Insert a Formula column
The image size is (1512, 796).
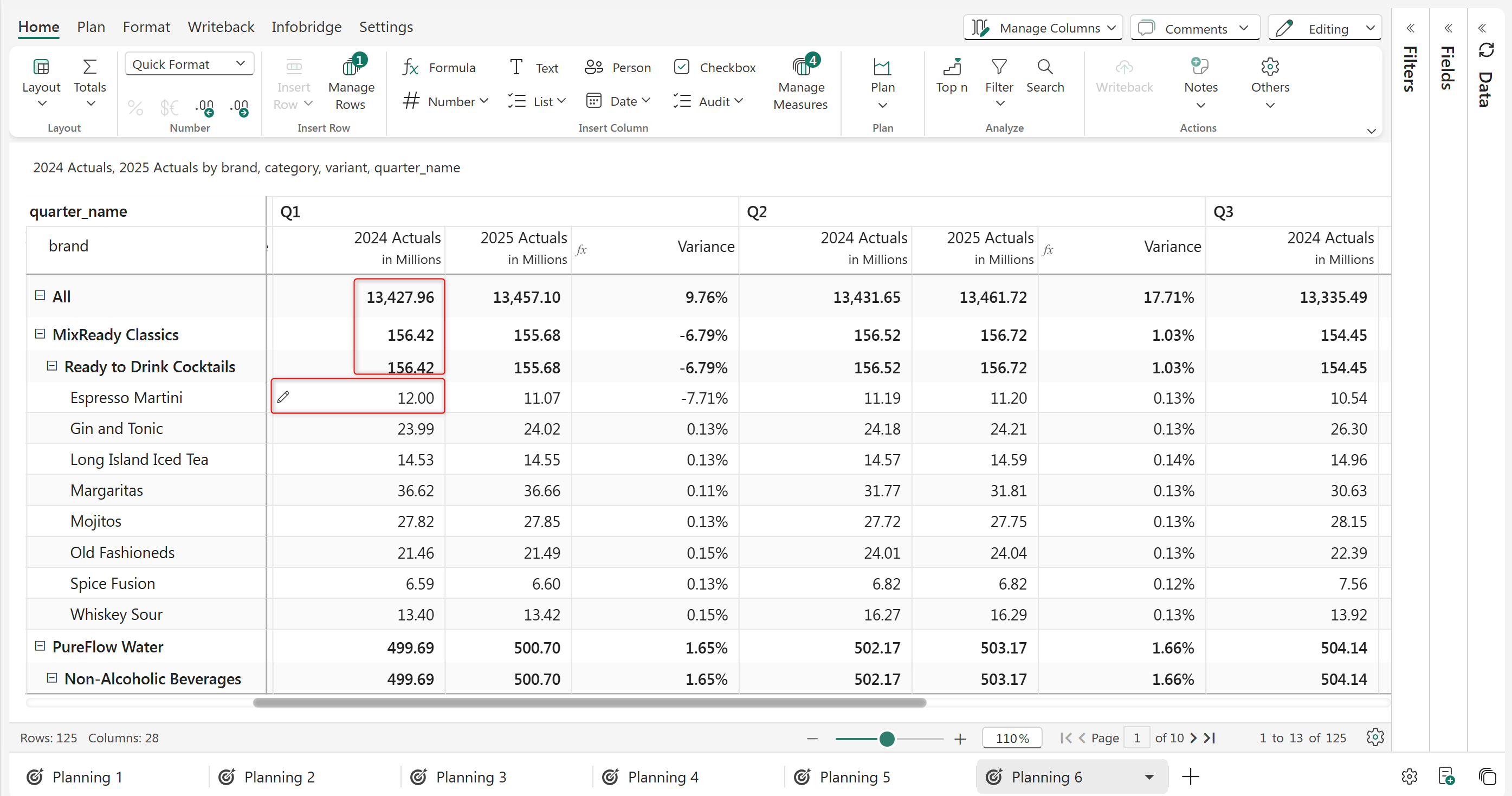tap(439, 68)
